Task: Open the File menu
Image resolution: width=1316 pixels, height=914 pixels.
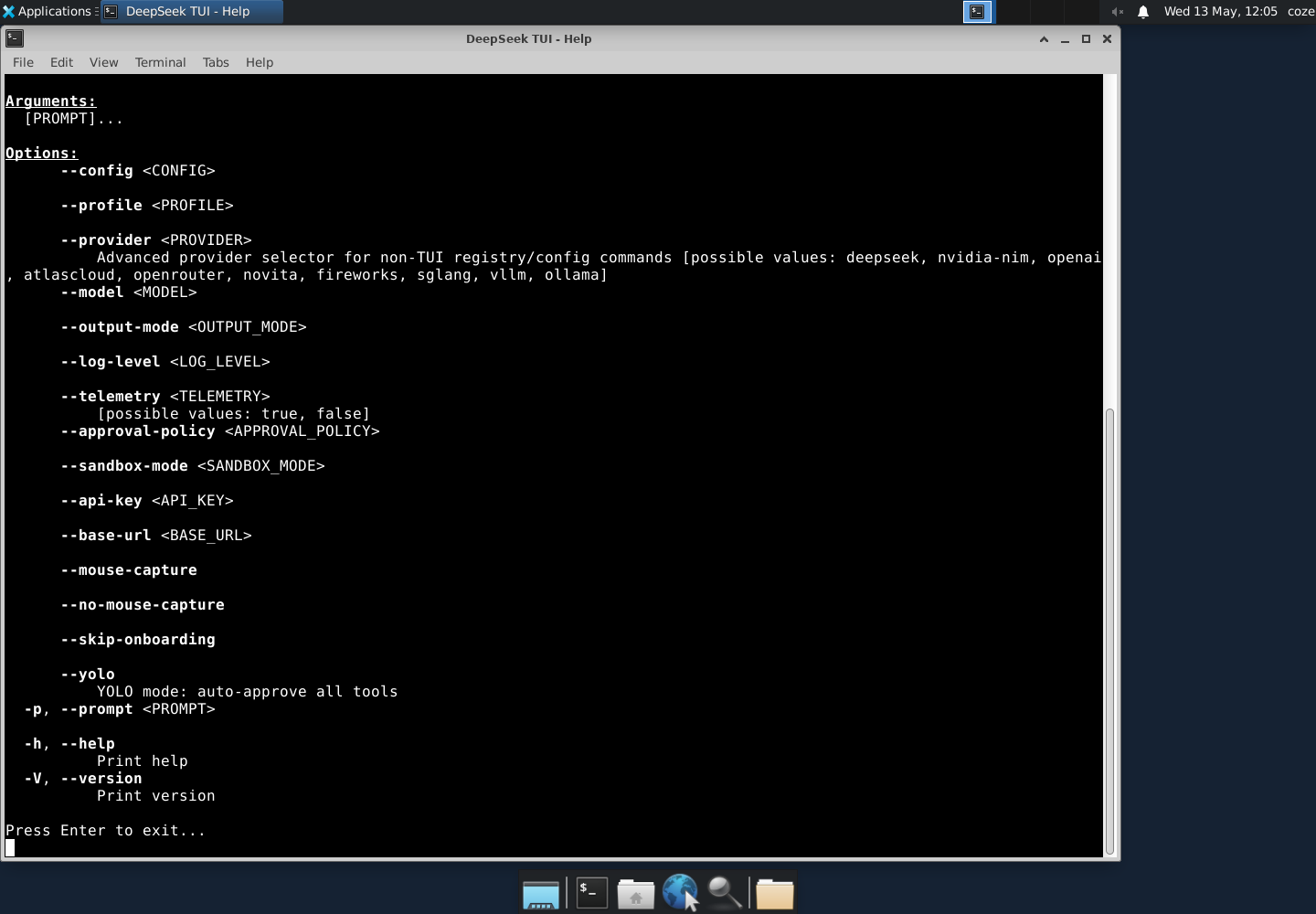Action: [23, 62]
